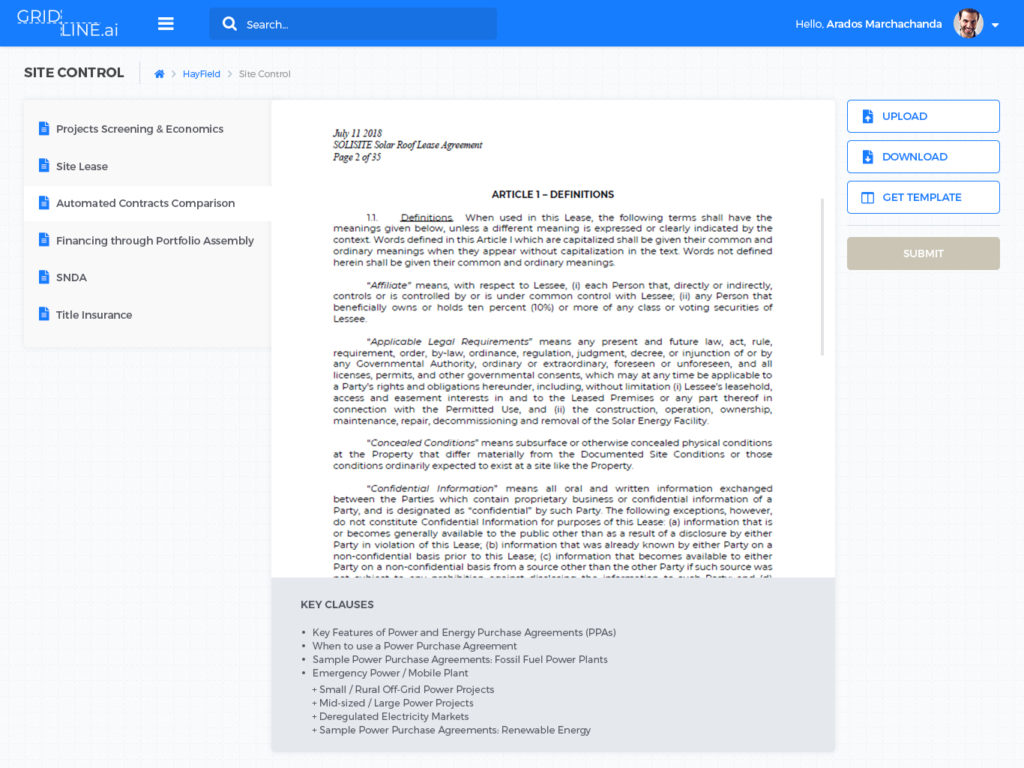Click the GRIDLINE.ai logo
Image resolution: width=1024 pixels, height=768 pixels.
(68, 23)
